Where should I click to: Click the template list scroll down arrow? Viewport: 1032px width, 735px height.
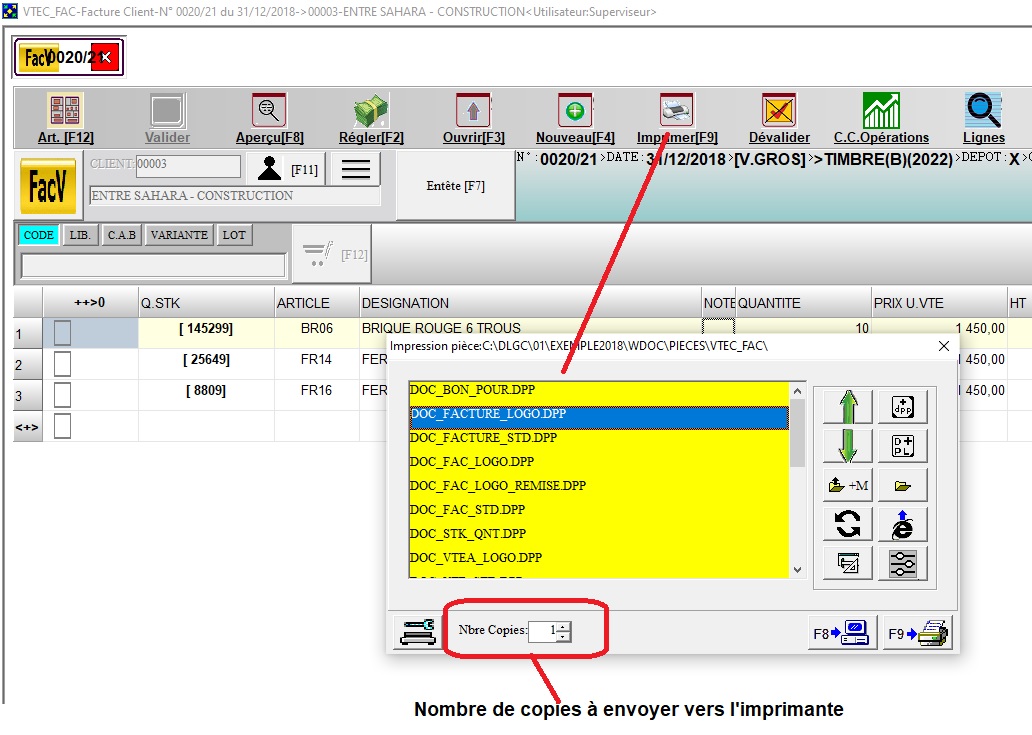[x=797, y=570]
